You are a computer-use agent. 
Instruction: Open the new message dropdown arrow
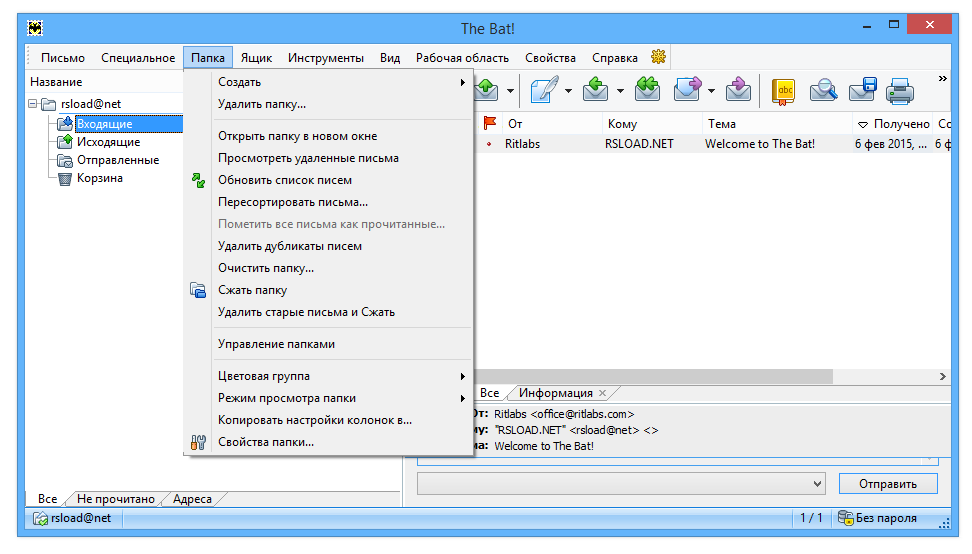coord(568,91)
